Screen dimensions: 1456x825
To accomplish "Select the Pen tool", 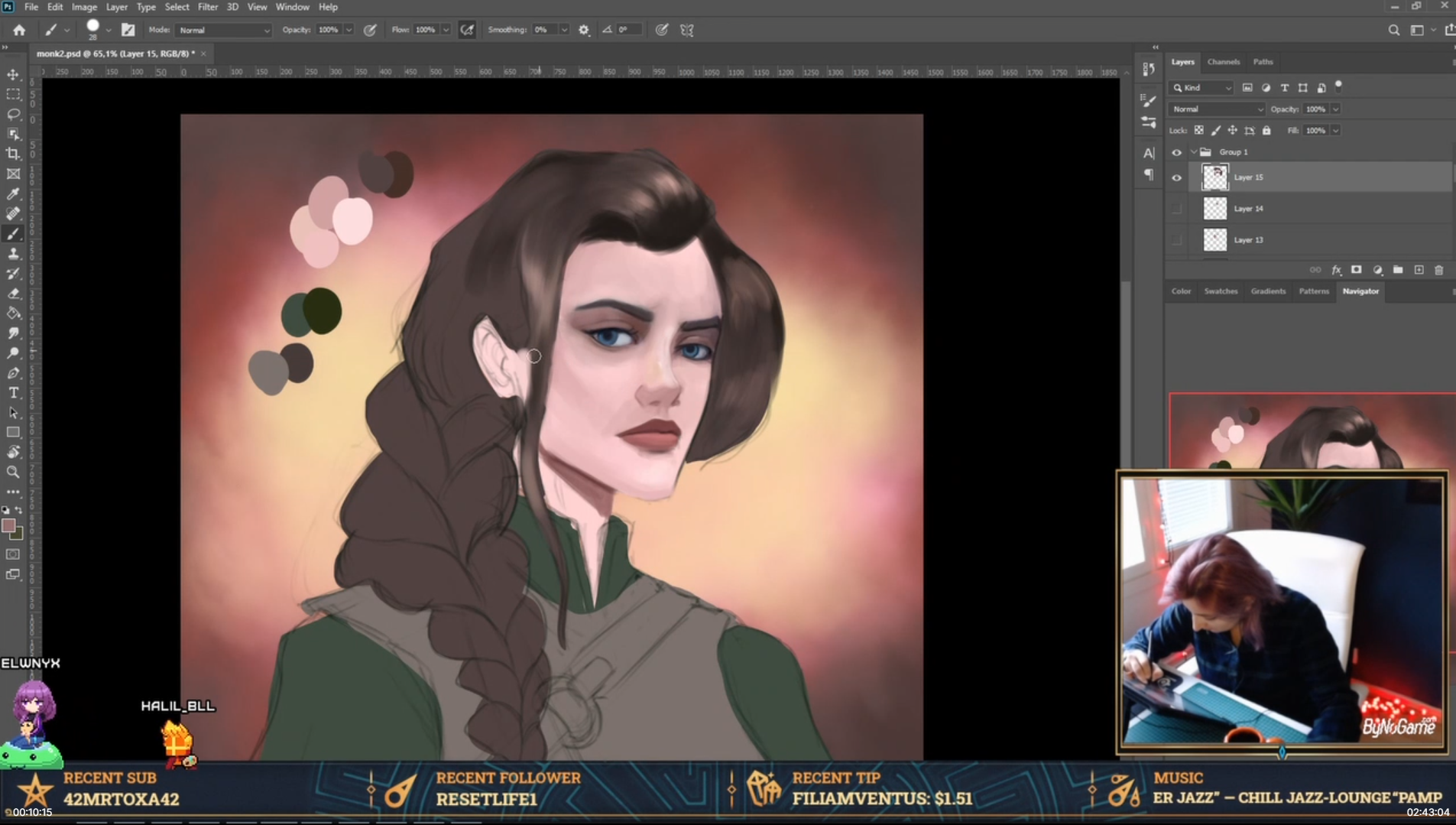I will (13, 373).
